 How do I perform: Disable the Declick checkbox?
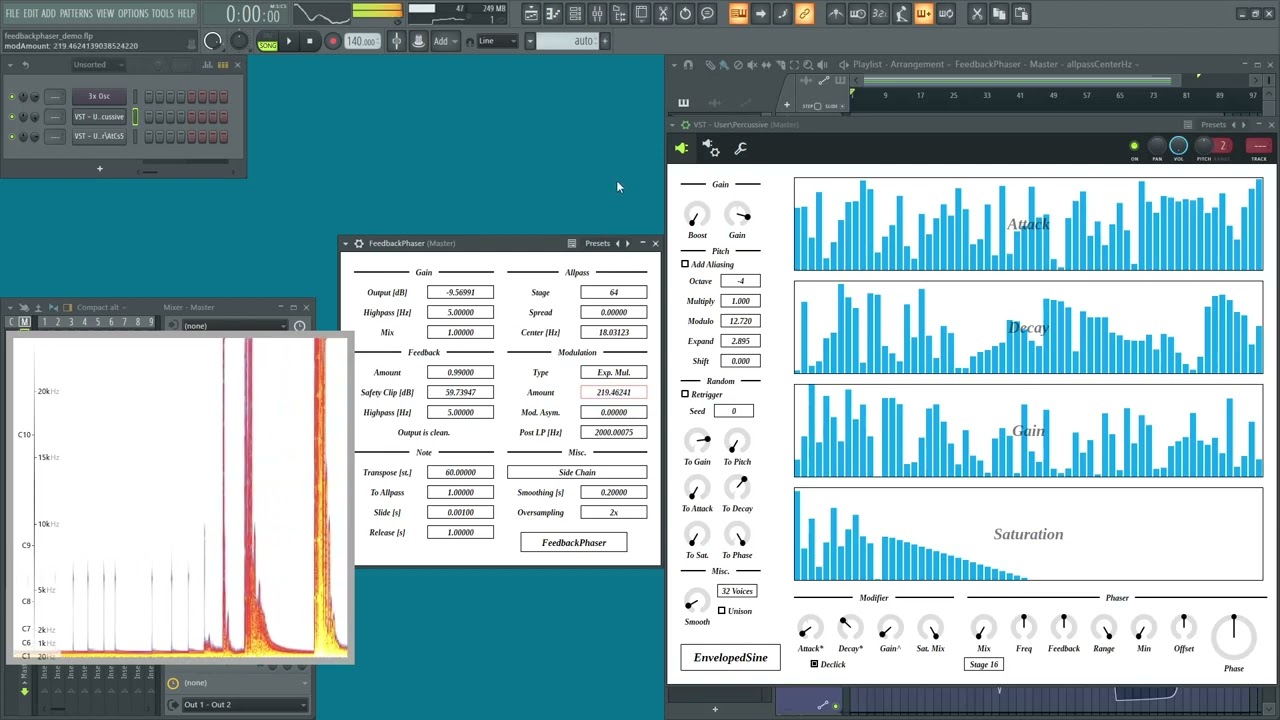pyautogui.click(x=814, y=664)
